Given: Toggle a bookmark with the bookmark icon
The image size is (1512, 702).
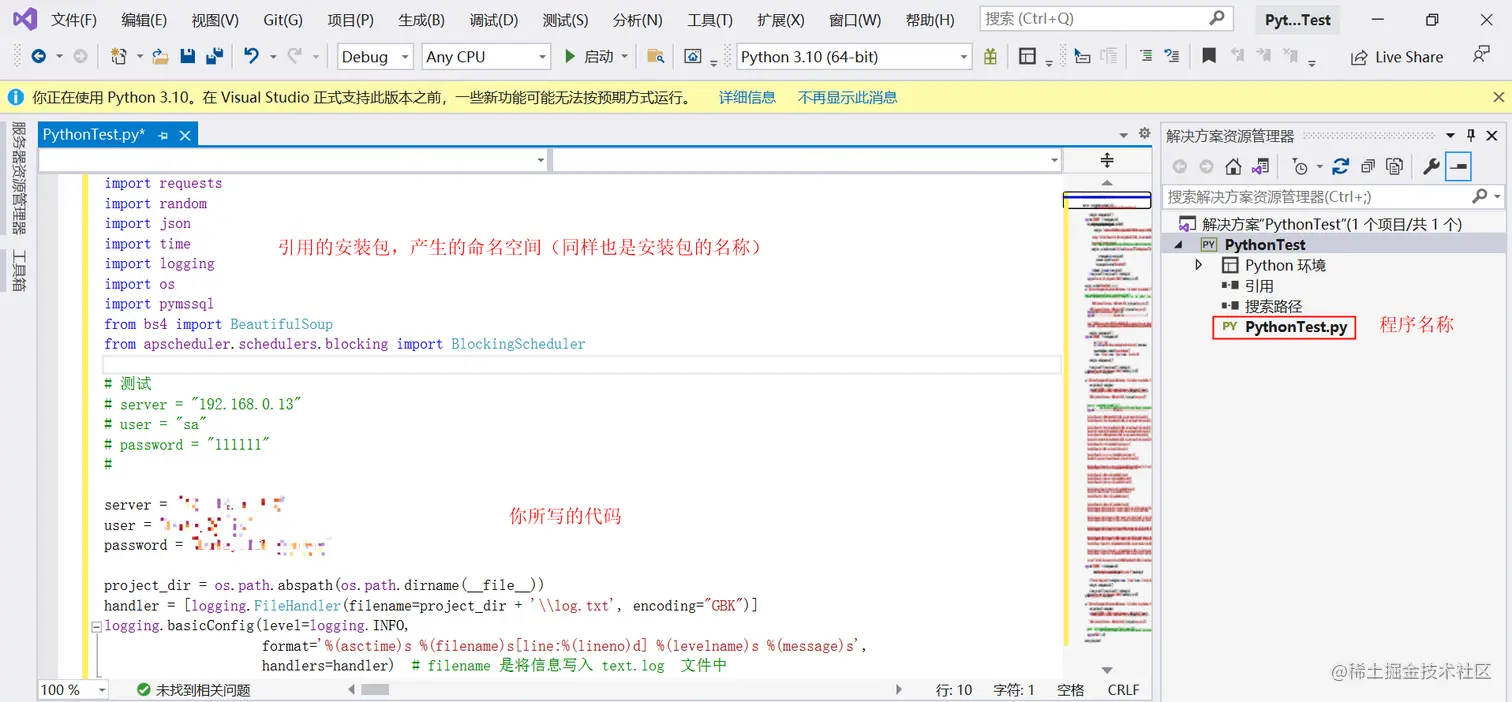Looking at the screenshot, I should pos(1209,57).
